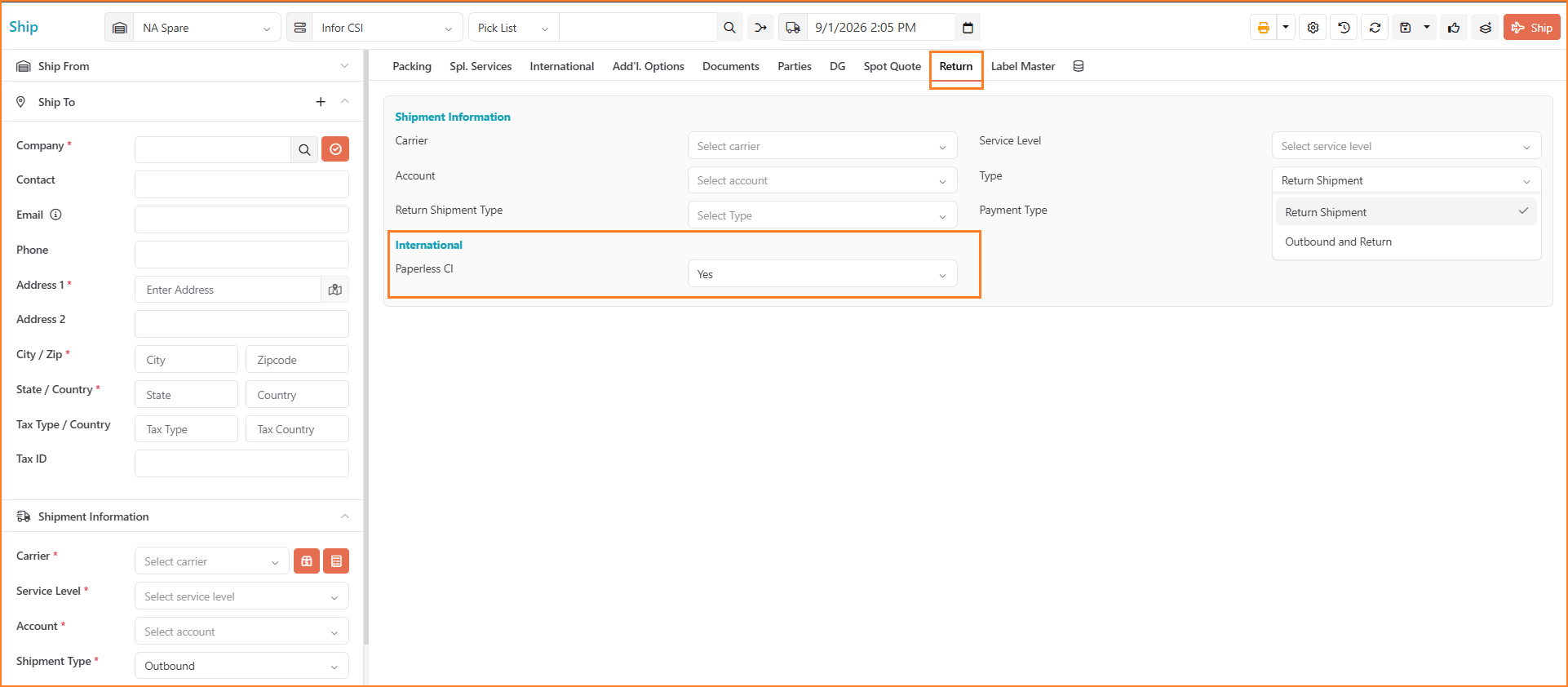1568x687 pixels.
Task: Click the save floppy disk icon
Action: click(1406, 28)
